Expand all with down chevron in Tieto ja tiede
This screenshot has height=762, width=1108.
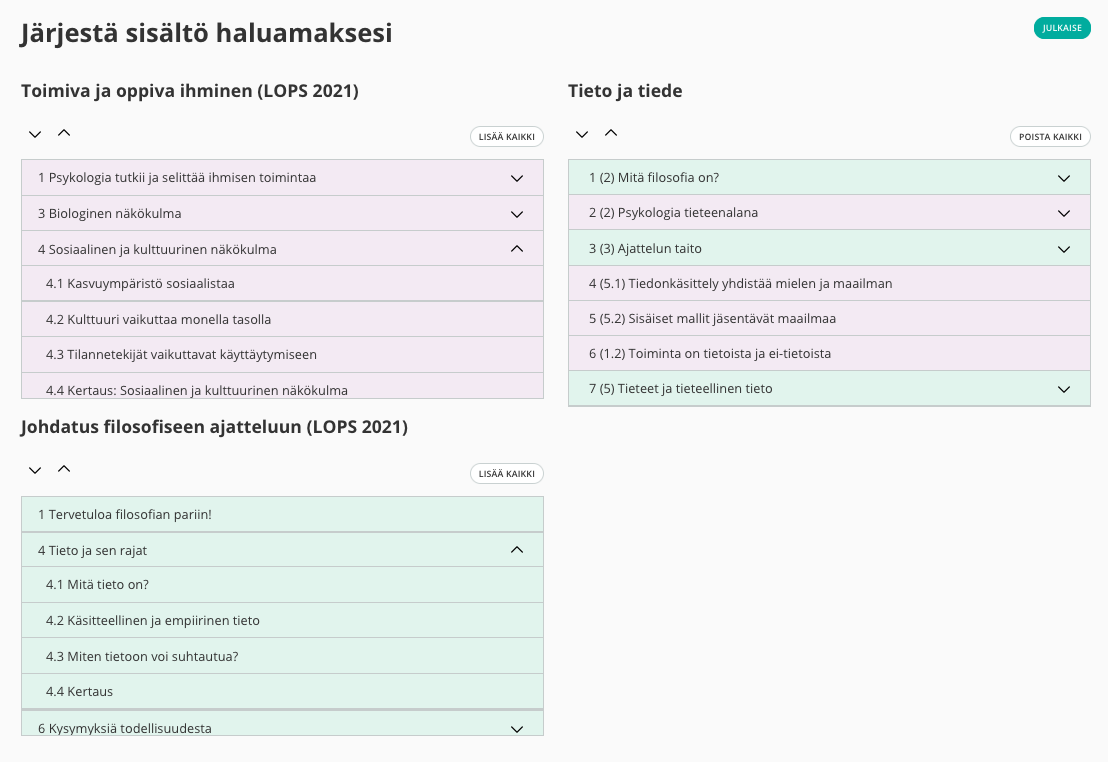(x=582, y=134)
